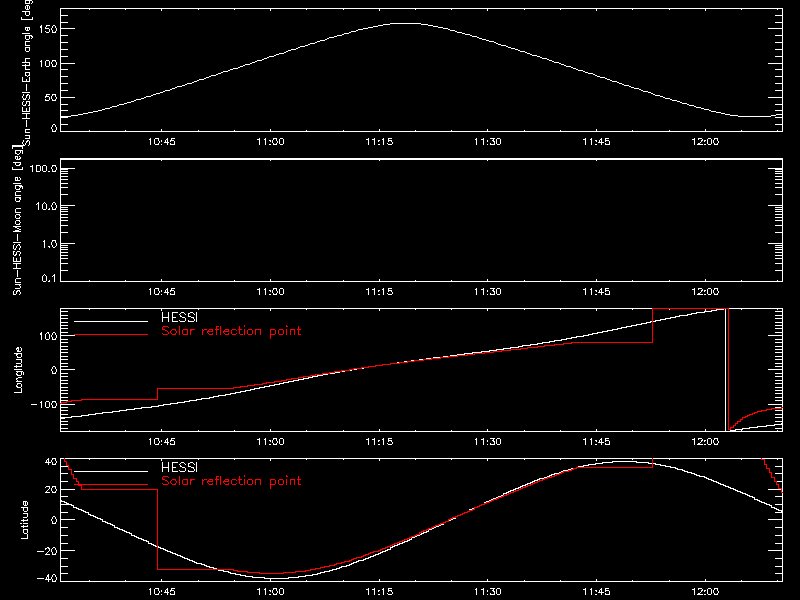Click red legend line in Latitude plot

pyautogui.click(x=111, y=485)
